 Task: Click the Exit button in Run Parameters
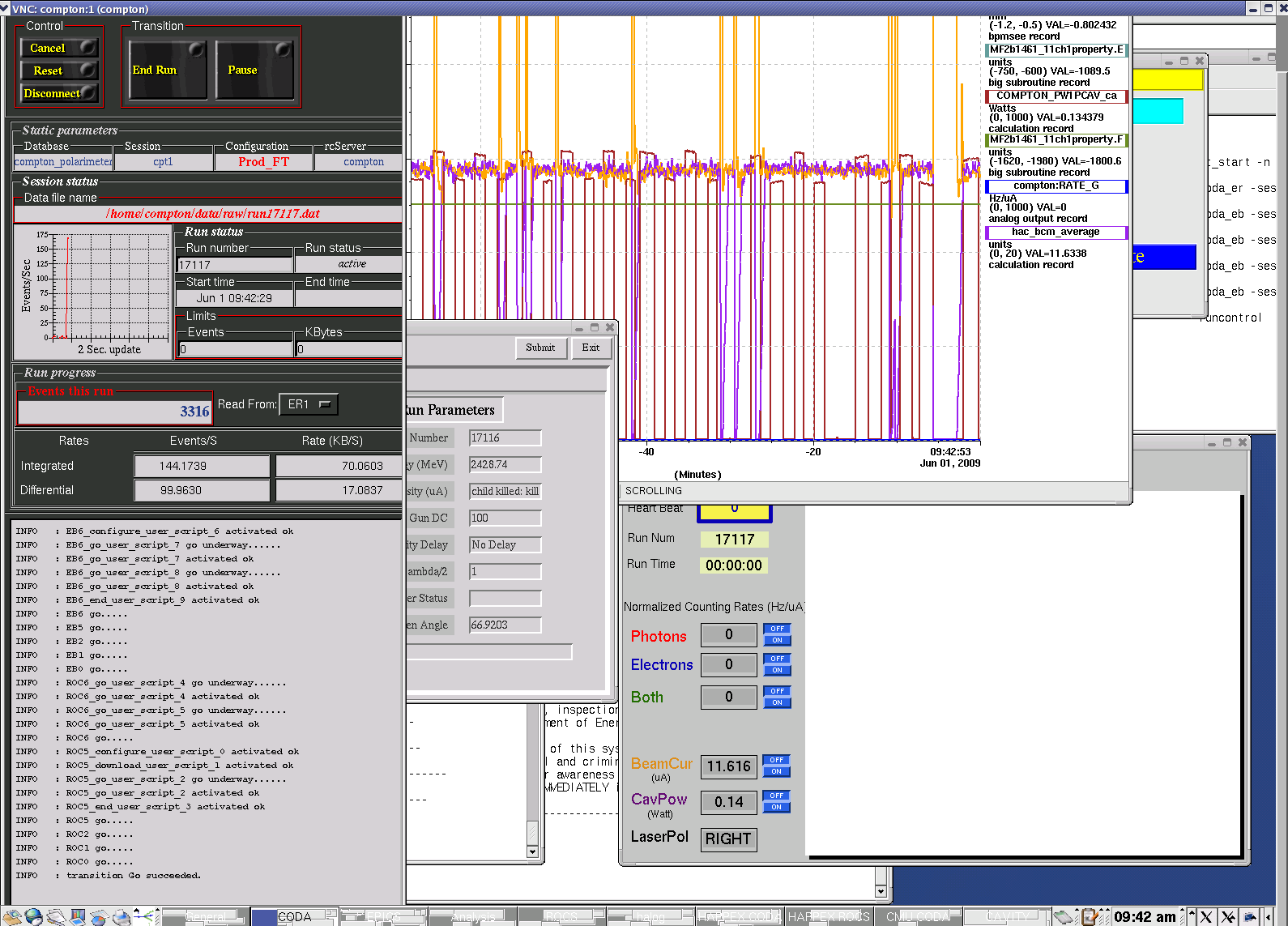click(591, 348)
